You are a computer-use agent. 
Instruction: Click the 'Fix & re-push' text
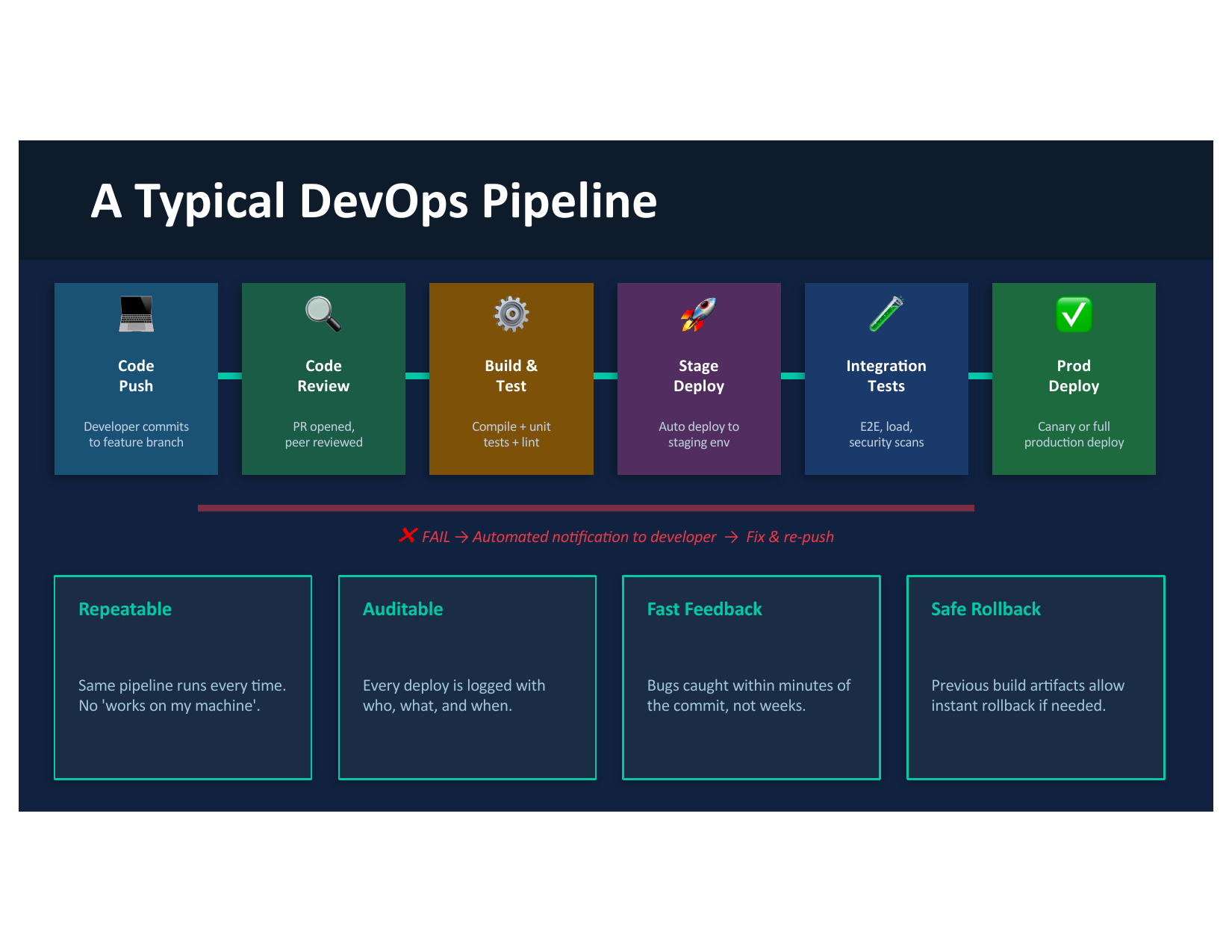pyautogui.click(x=790, y=537)
